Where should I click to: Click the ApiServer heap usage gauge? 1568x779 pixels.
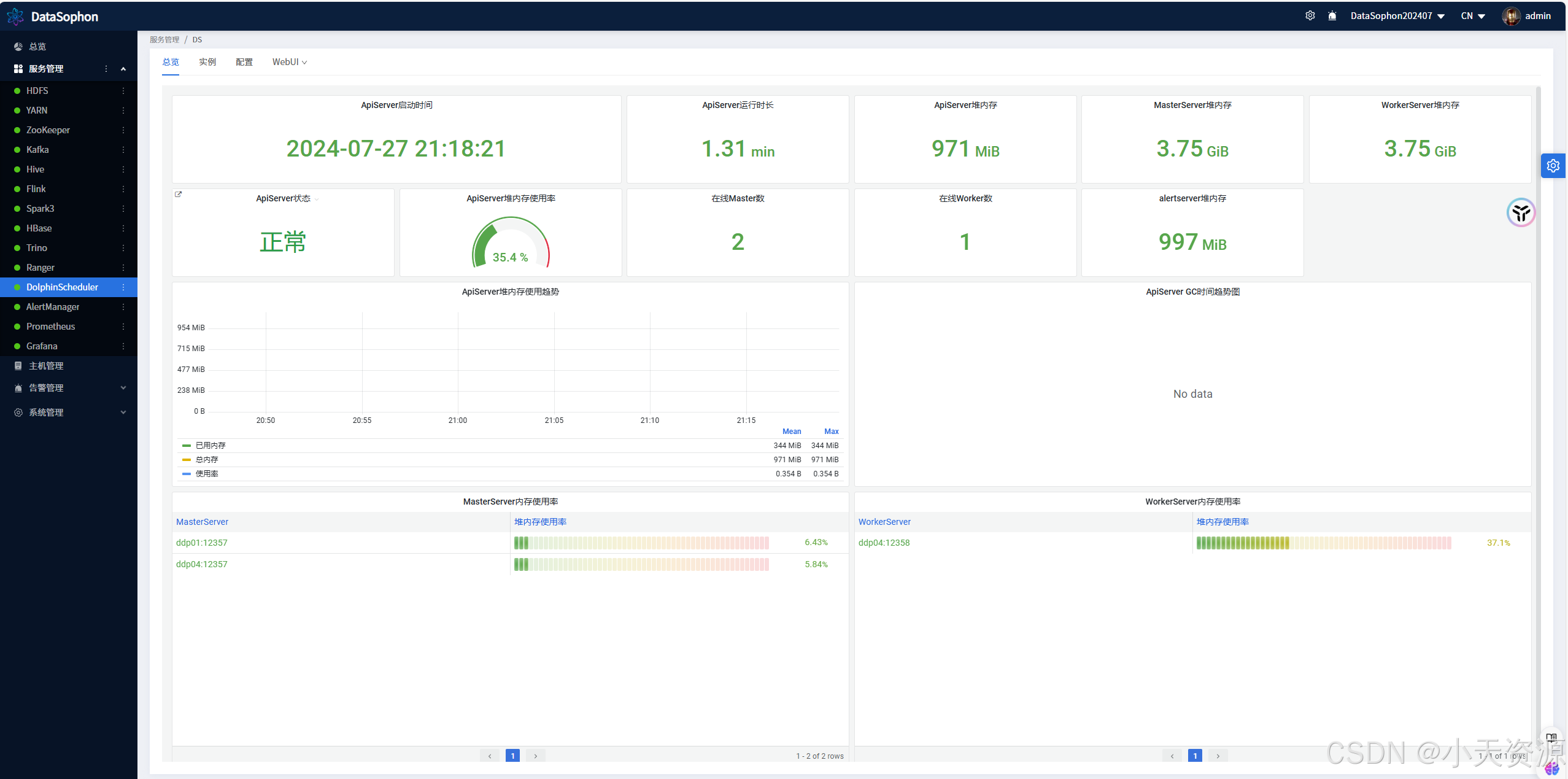[x=511, y=242]
